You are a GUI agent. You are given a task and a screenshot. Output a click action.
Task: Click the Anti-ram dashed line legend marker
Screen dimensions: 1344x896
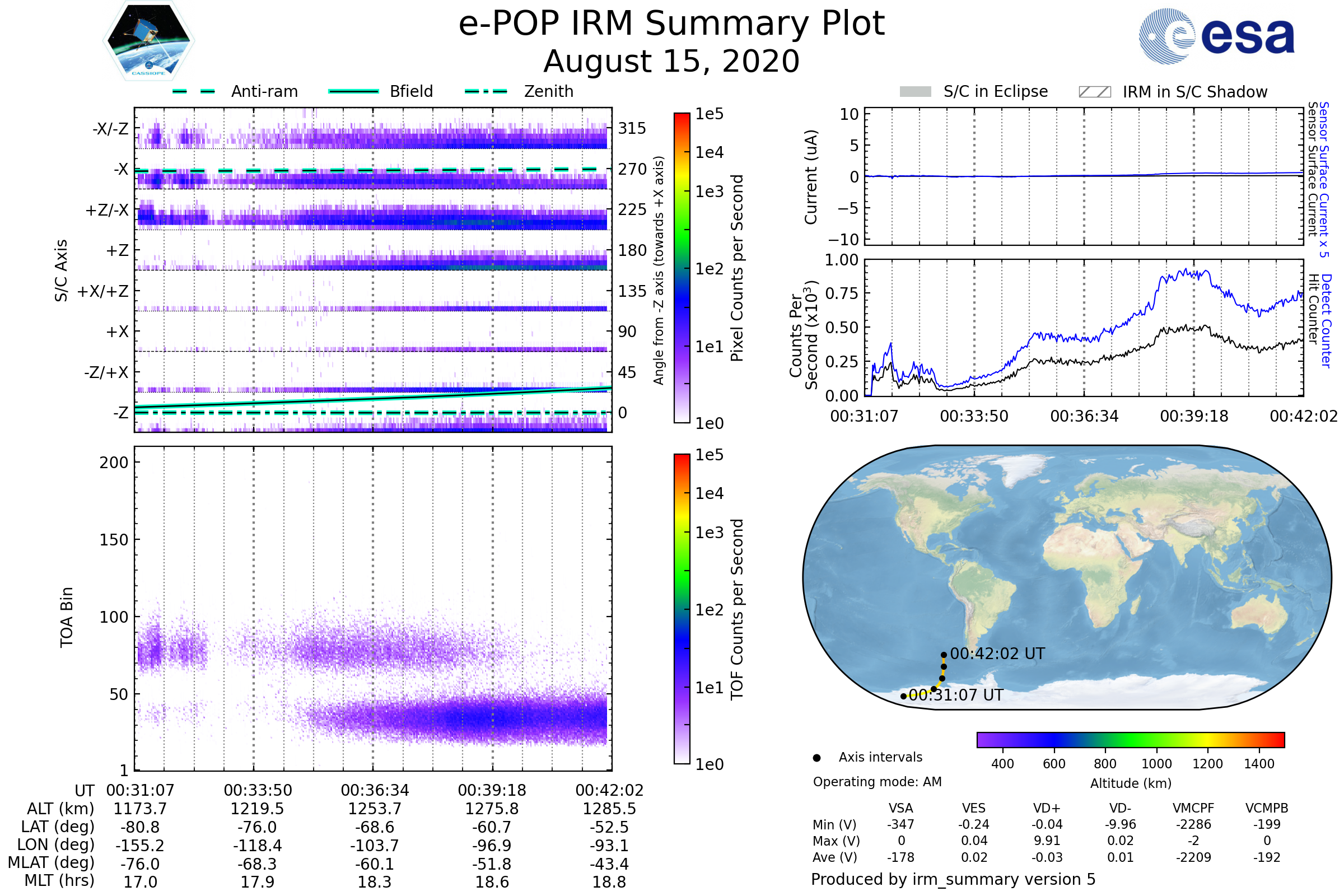[x=194, y=91]
